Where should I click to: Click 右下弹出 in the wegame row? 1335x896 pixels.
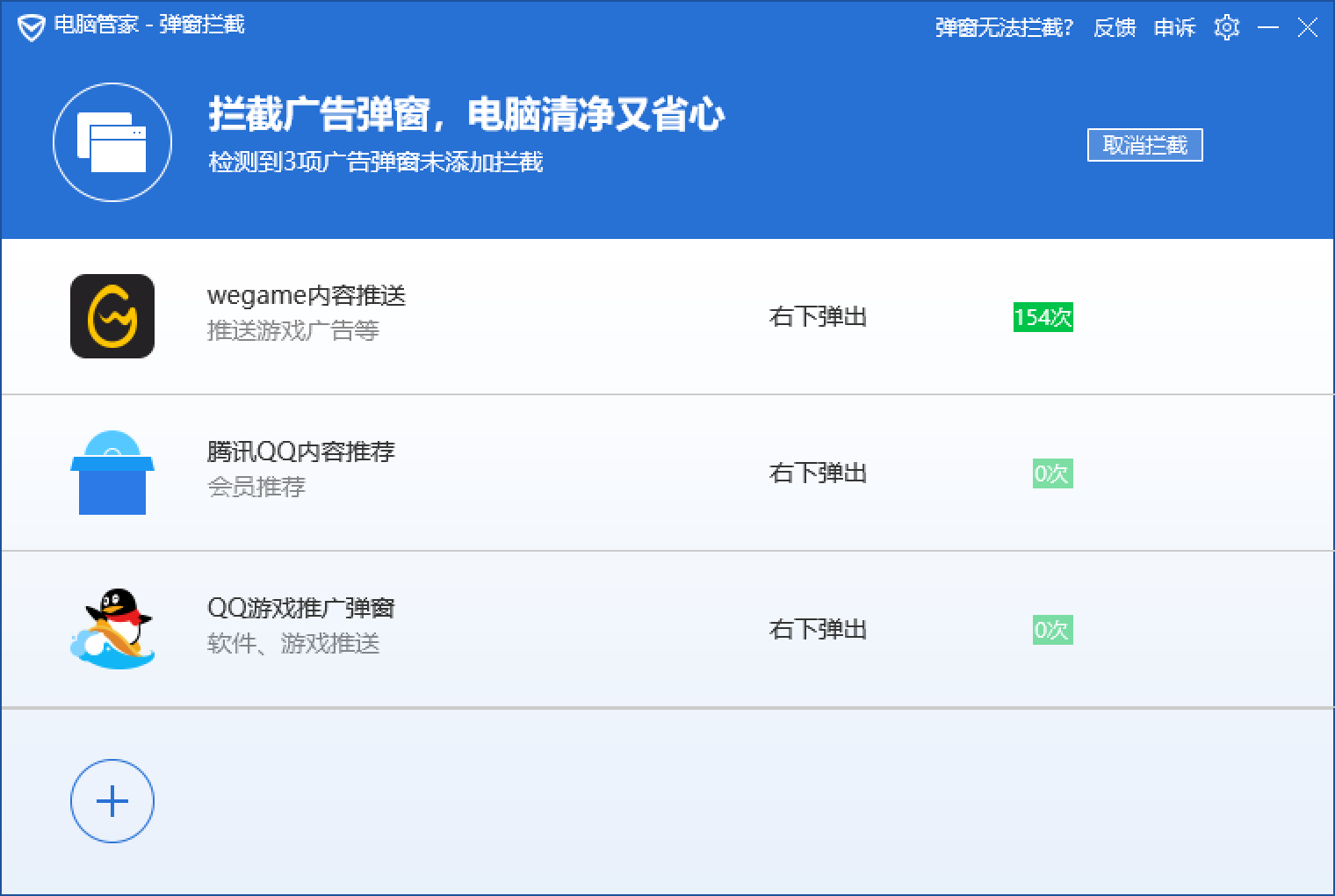tap(819, 316)
